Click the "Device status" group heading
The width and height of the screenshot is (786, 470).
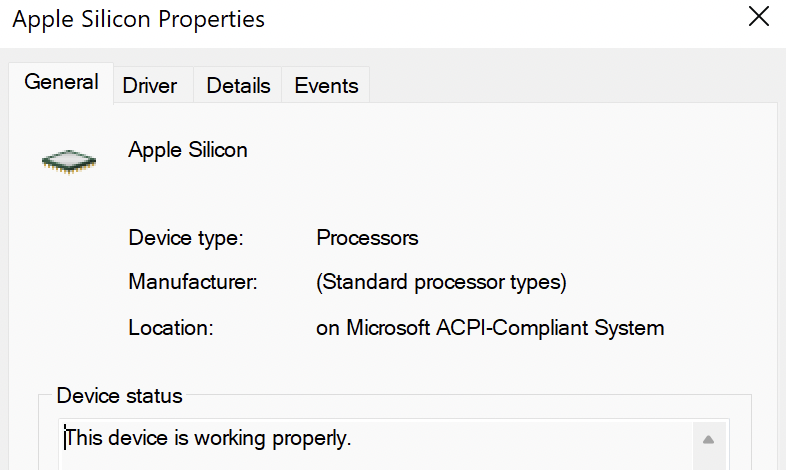point(119,396)
